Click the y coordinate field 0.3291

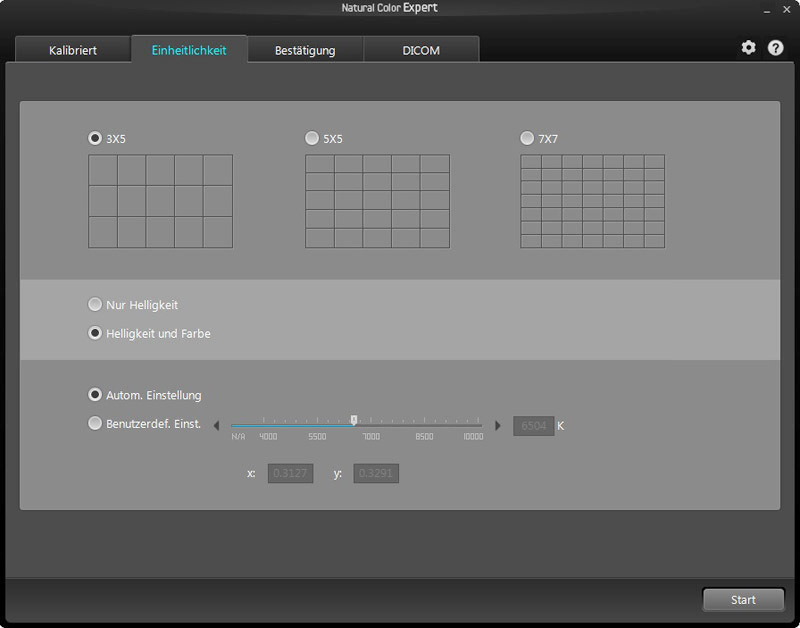point(376,473)
